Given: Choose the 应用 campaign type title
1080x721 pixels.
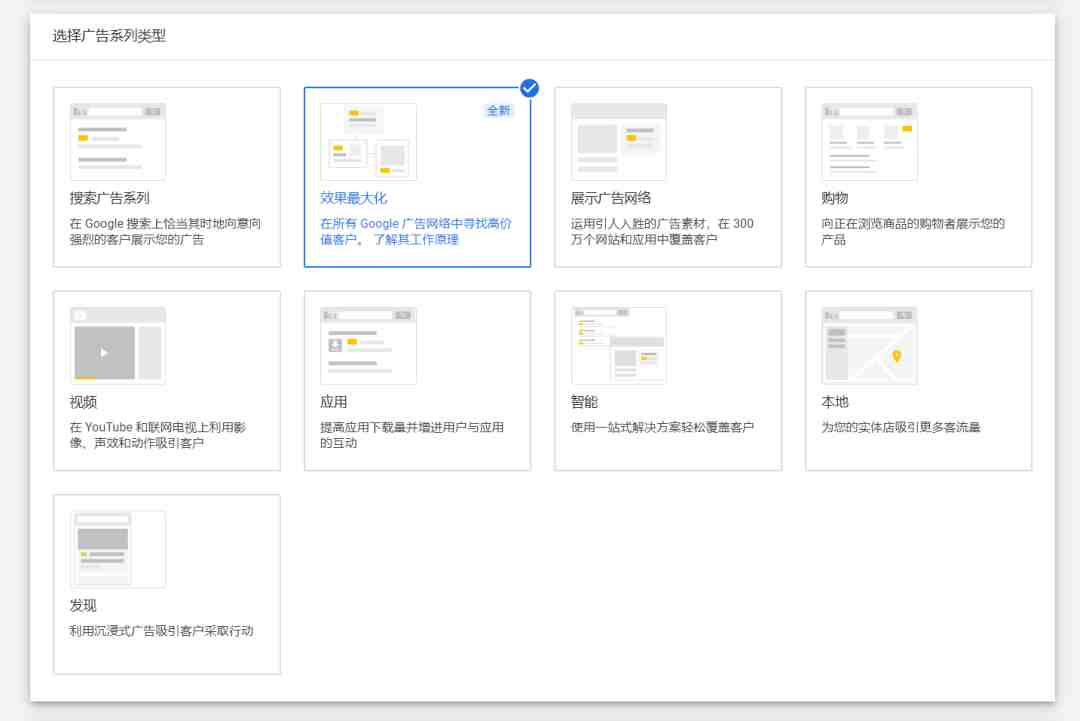Looking at the screenshot, I should click(x=334, y=402).
